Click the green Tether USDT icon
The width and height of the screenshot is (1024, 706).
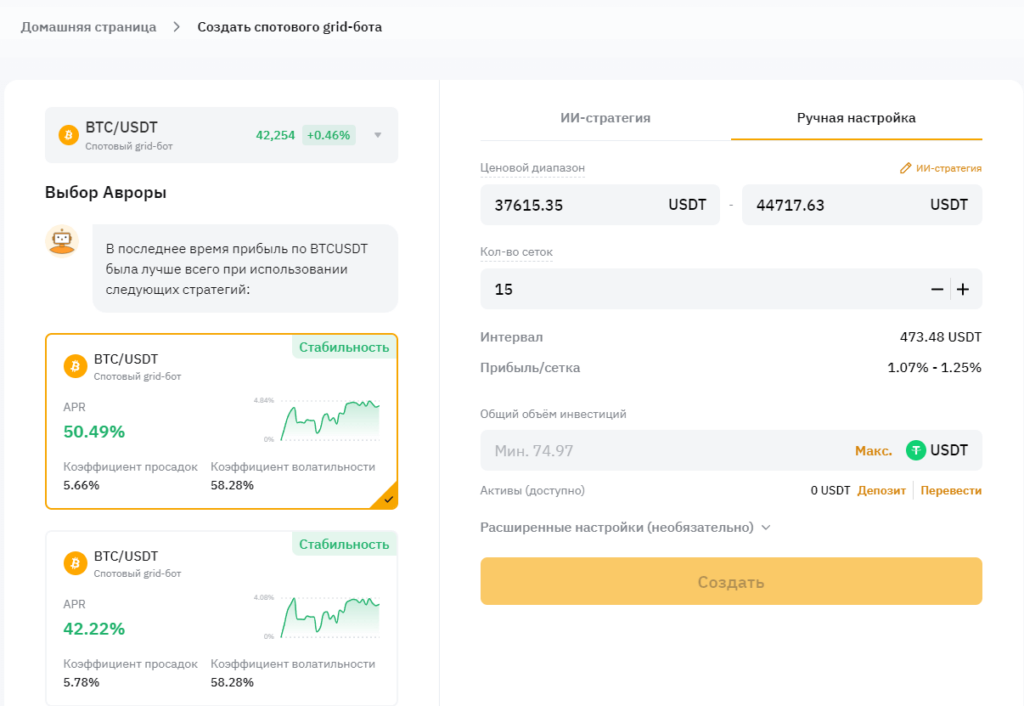916,450
